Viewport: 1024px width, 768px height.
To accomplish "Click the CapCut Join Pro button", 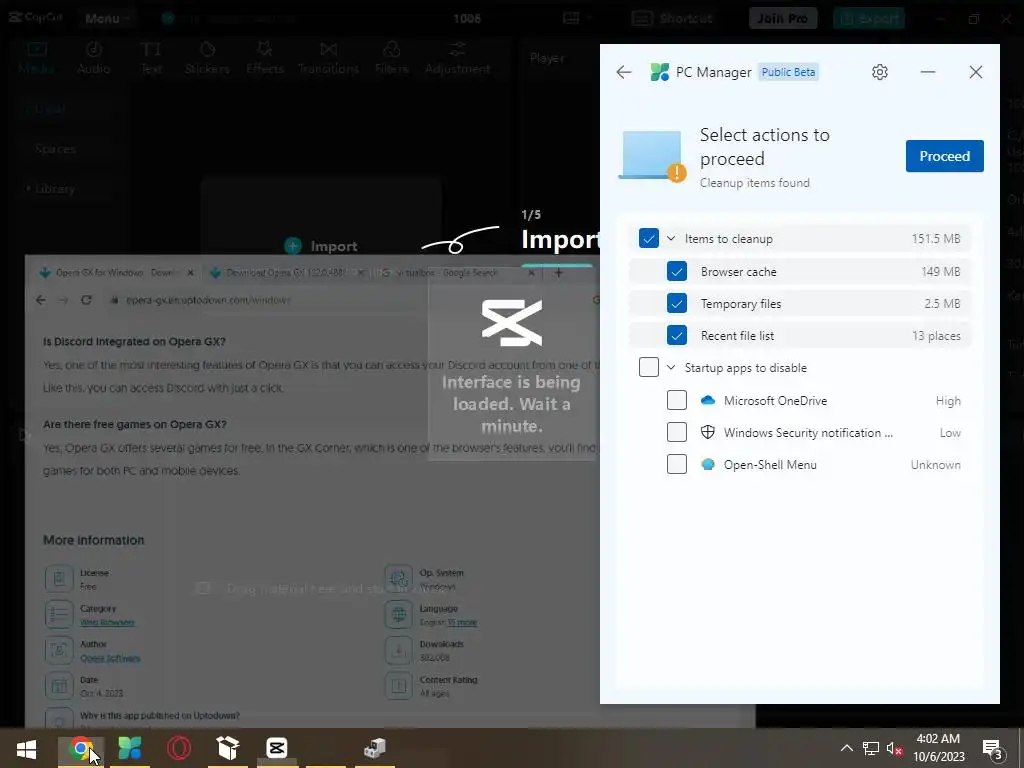I will (x=782, y=18).
